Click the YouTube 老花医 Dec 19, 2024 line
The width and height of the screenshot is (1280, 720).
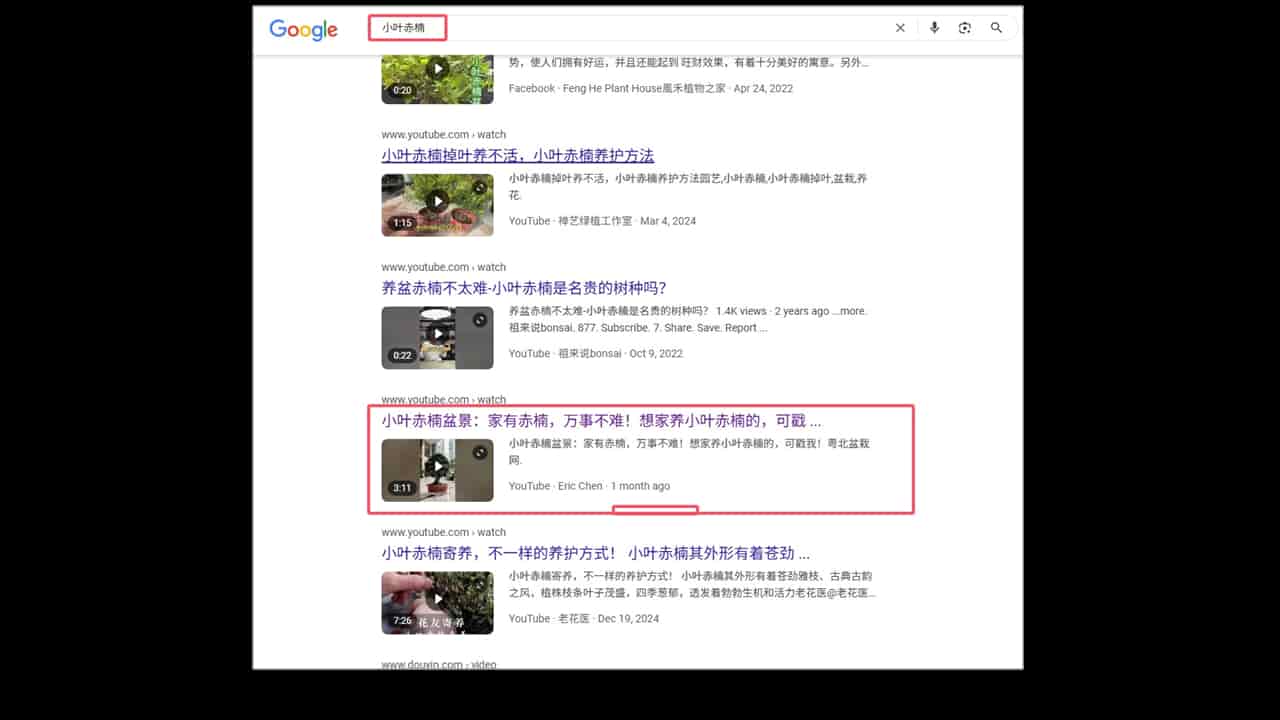(583, 618)
